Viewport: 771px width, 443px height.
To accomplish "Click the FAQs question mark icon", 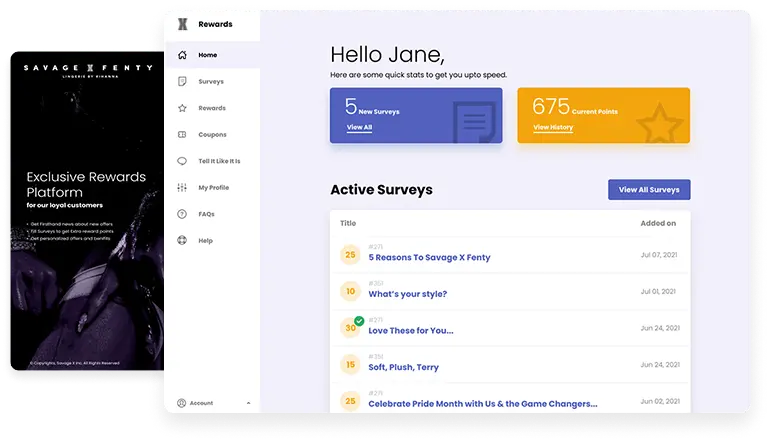I will pyautogui.click(x=182, y=214).
